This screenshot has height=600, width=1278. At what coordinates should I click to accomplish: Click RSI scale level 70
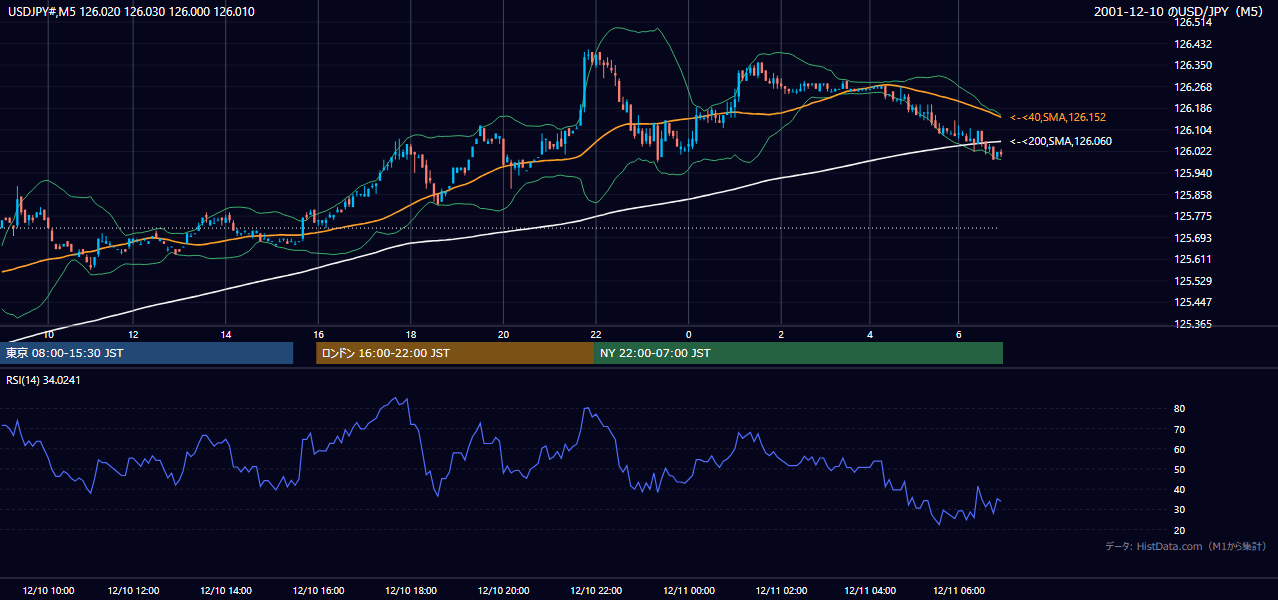click(1180, 429)
